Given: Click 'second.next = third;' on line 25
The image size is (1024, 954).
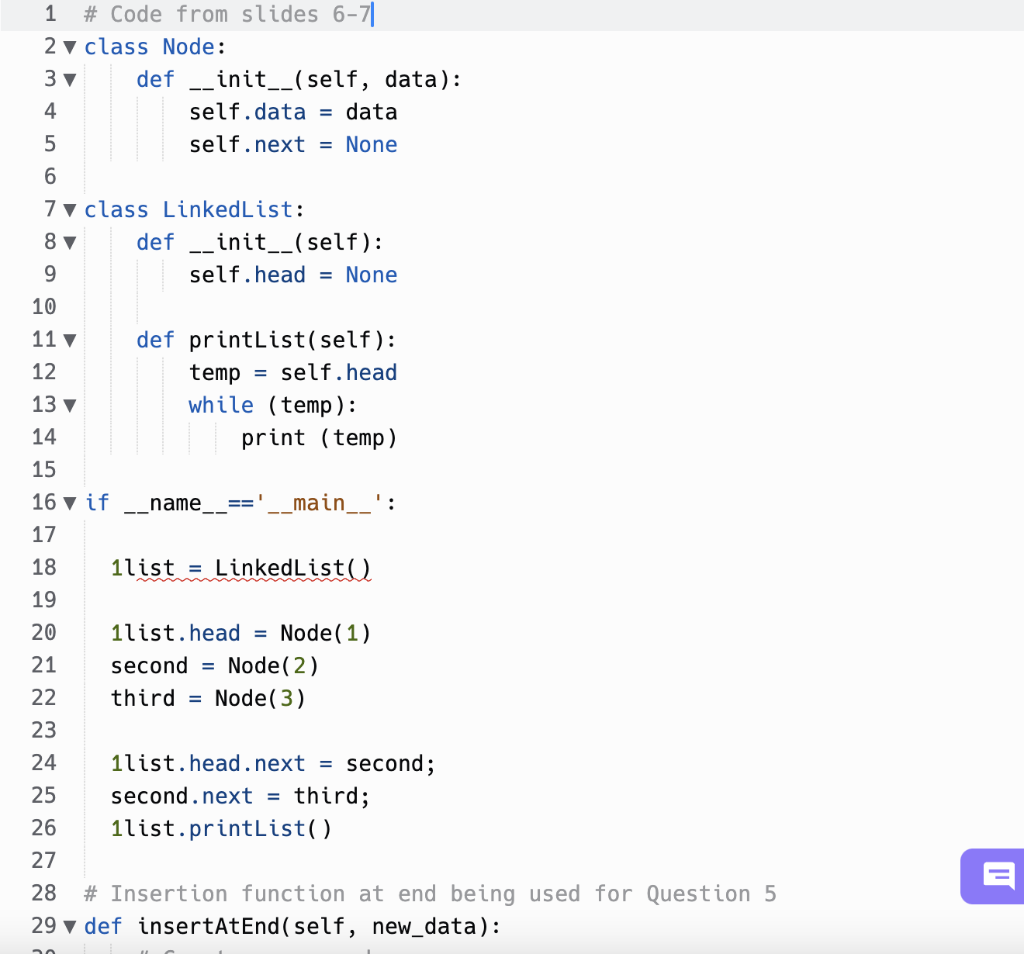Looking at the screenshot, I should click(240, 797).
